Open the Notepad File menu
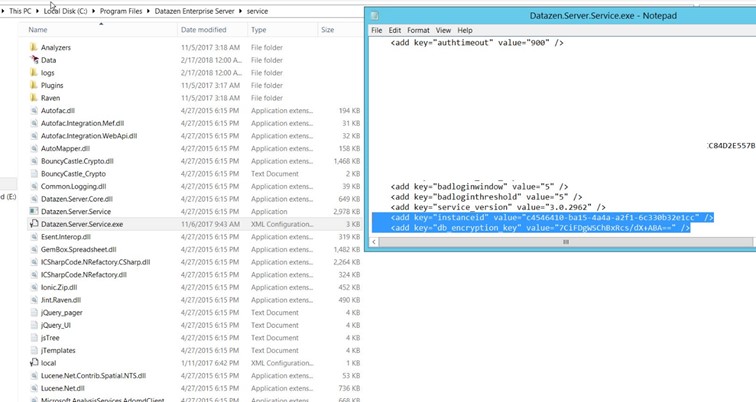 (377, 31)
